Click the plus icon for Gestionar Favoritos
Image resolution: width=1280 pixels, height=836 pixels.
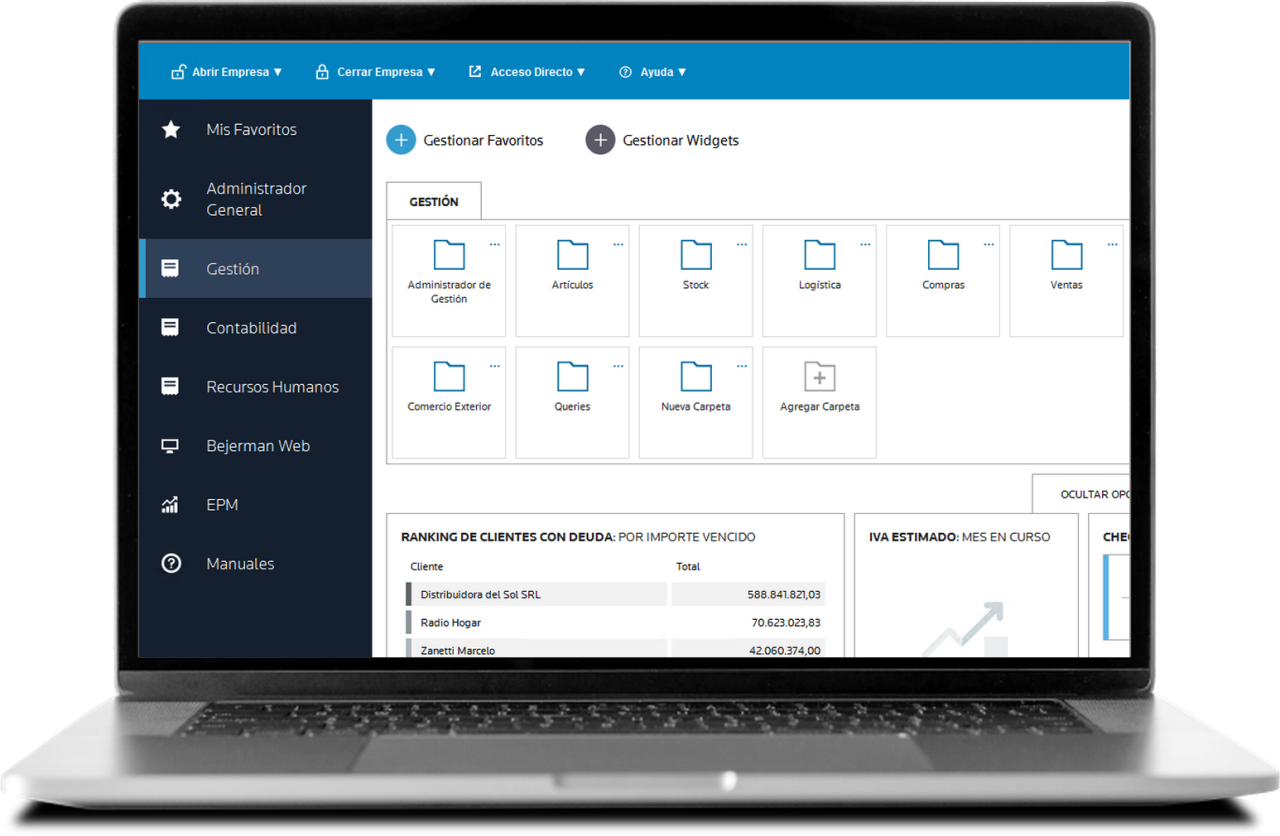tap(401, 141)
